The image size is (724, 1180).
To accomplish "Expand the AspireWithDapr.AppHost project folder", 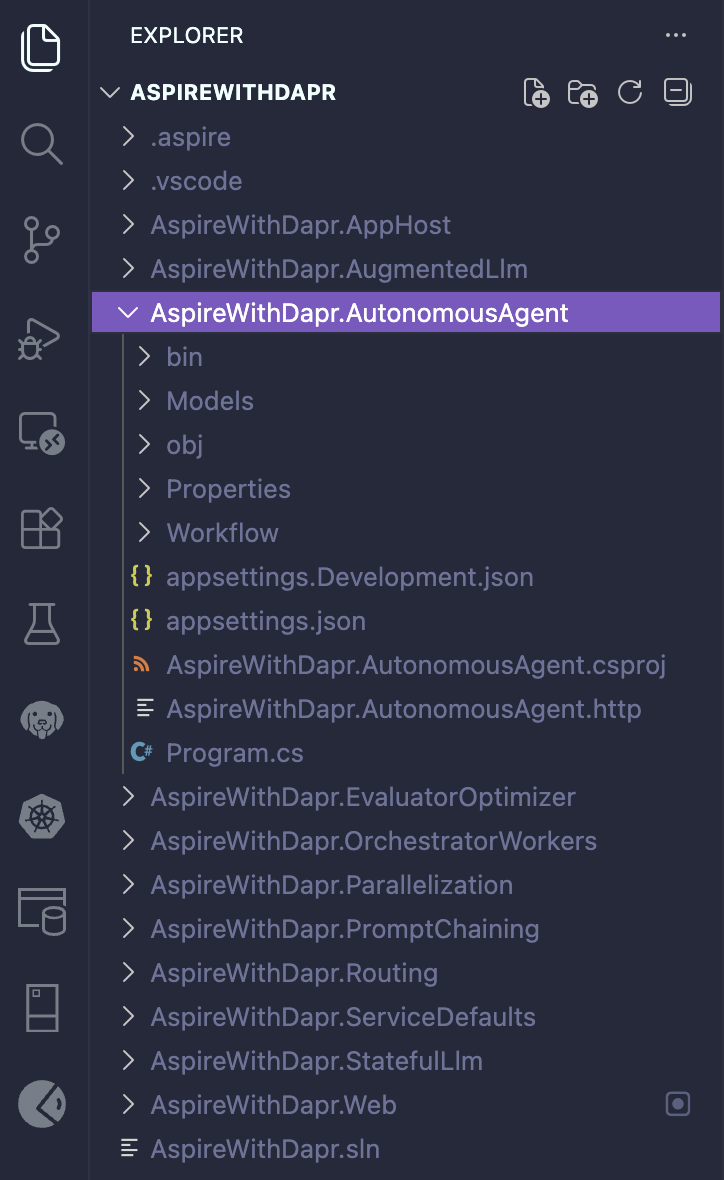I will pos(300,225).
